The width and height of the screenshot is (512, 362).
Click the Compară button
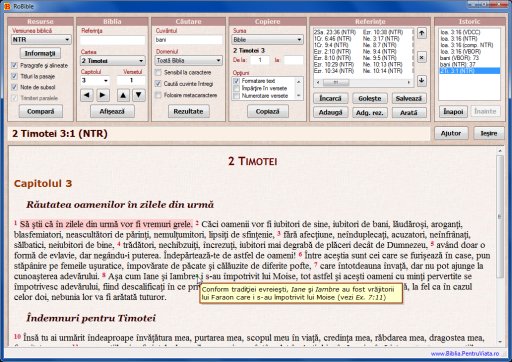[x=40, y=111]
